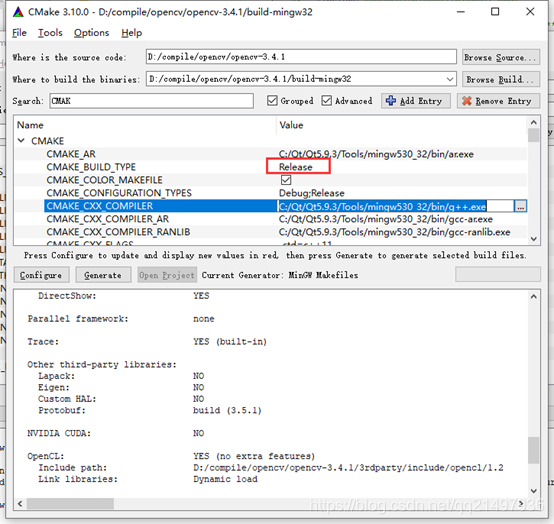Open the Options menu
This screenshot has height=524, width=554.
[92, 33]
